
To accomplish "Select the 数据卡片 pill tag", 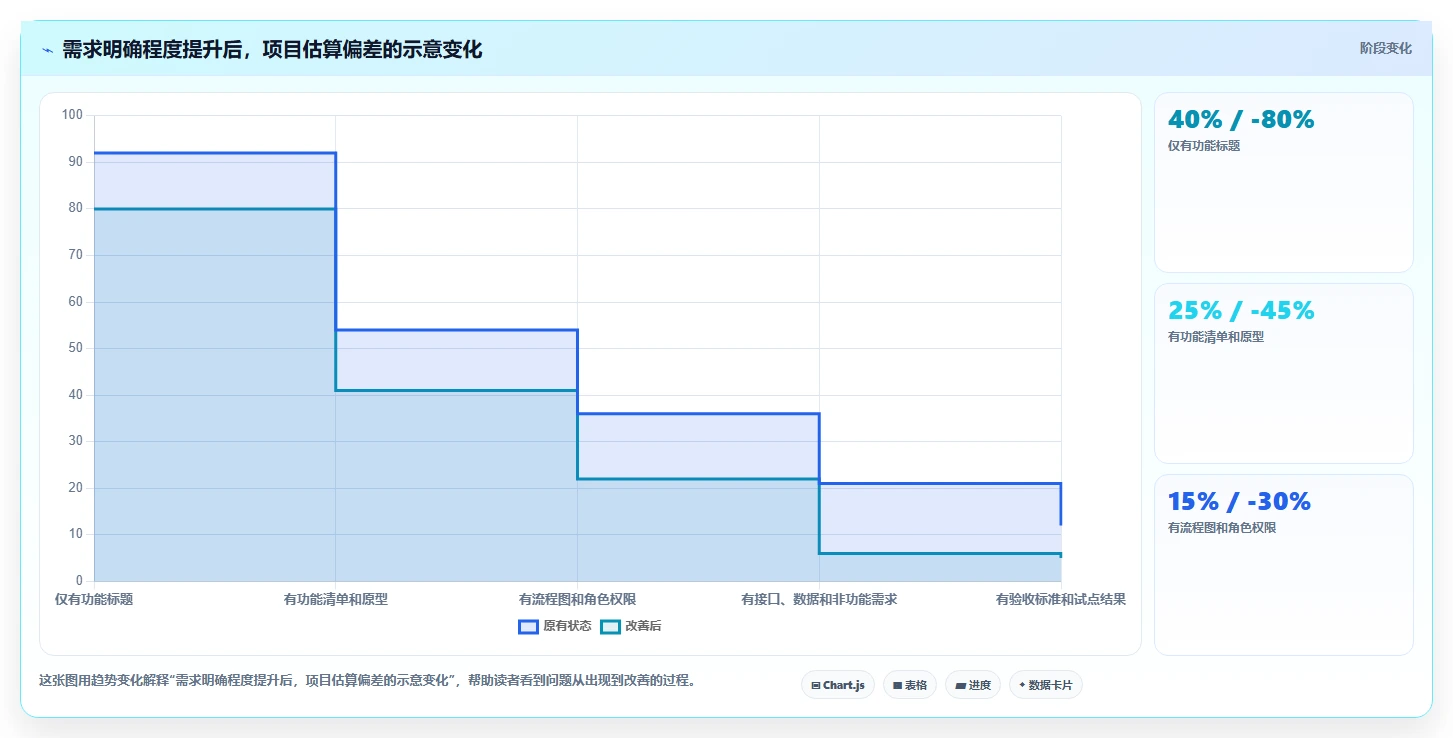I will click(x=1046, y=685).
